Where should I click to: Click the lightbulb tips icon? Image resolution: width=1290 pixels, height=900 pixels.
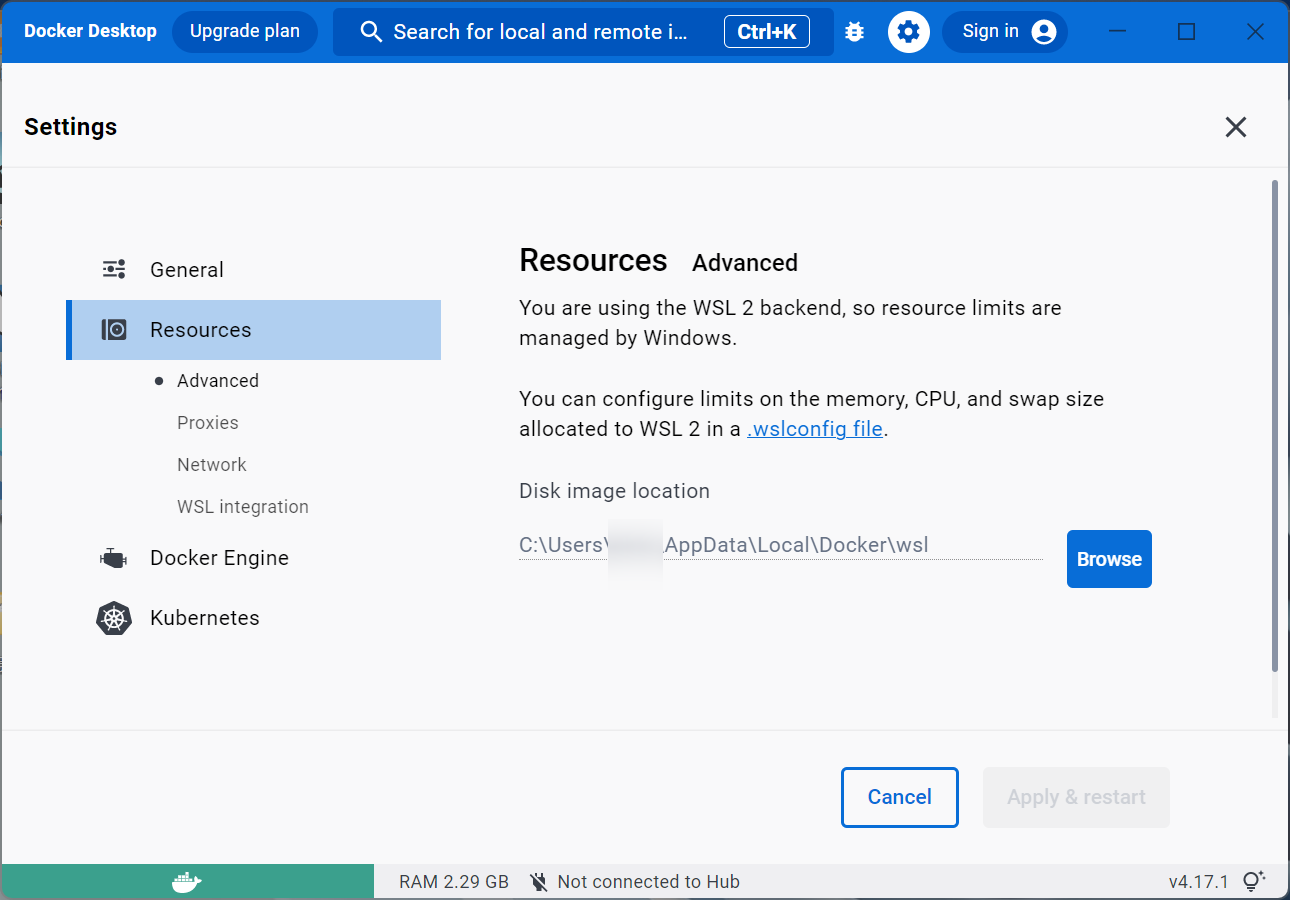[x=1254, y=881]
